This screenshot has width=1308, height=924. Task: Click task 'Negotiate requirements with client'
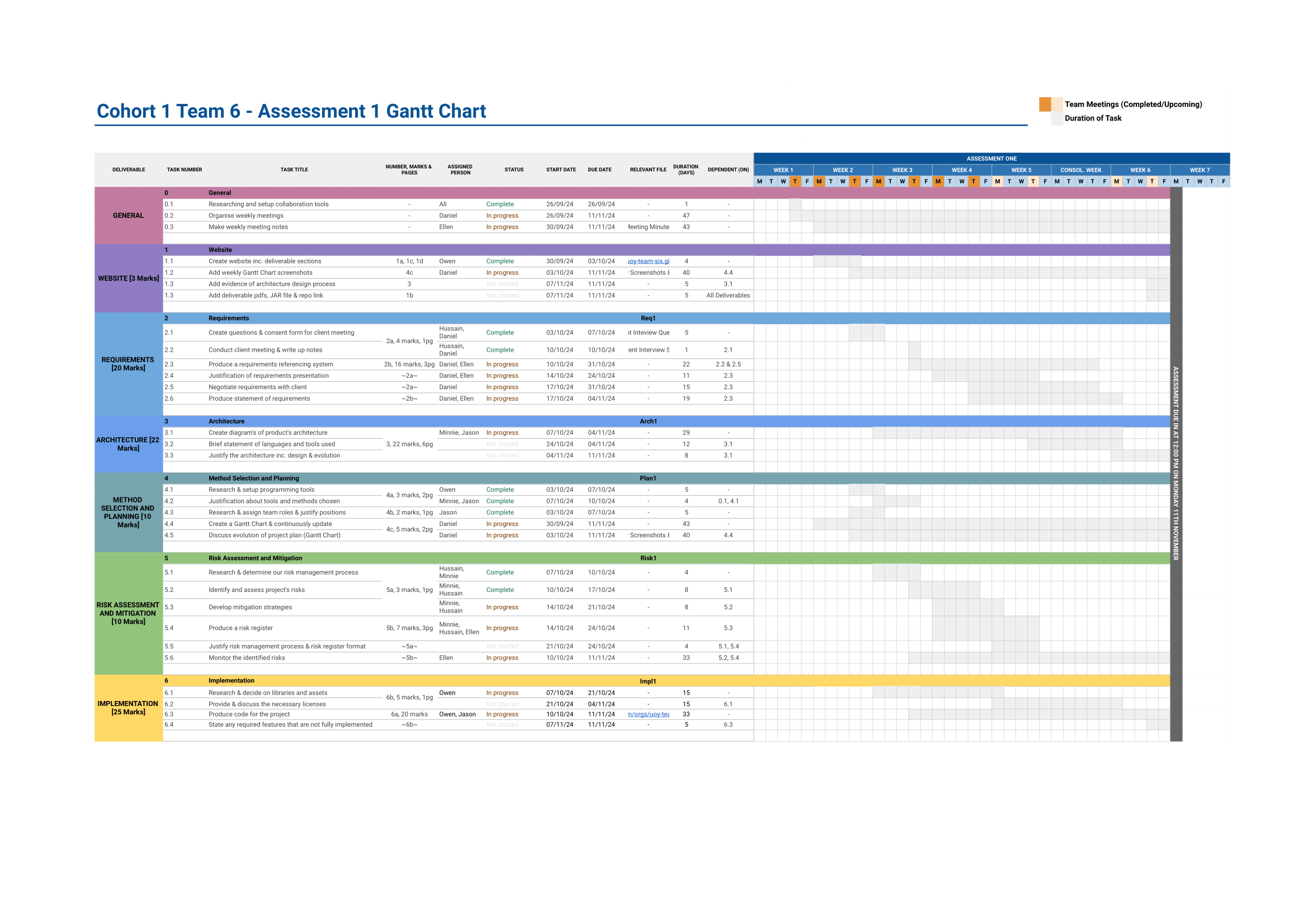click(x=257, y=387)
